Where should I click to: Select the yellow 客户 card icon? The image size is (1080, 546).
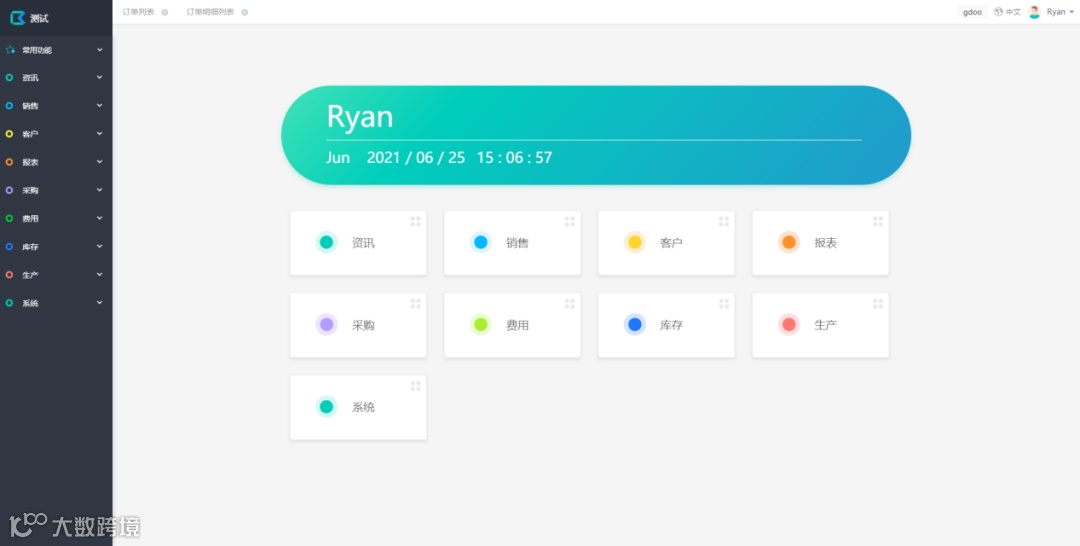pos(634,242)
